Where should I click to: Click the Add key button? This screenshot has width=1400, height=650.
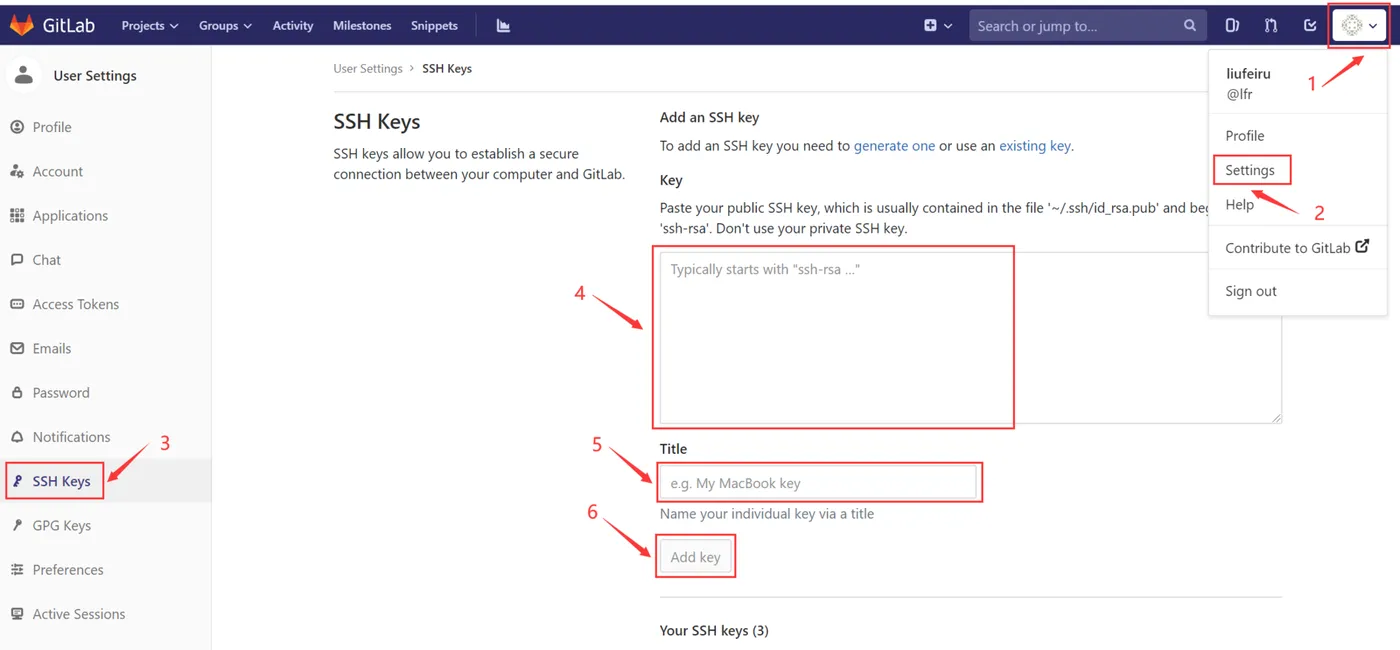695,557
